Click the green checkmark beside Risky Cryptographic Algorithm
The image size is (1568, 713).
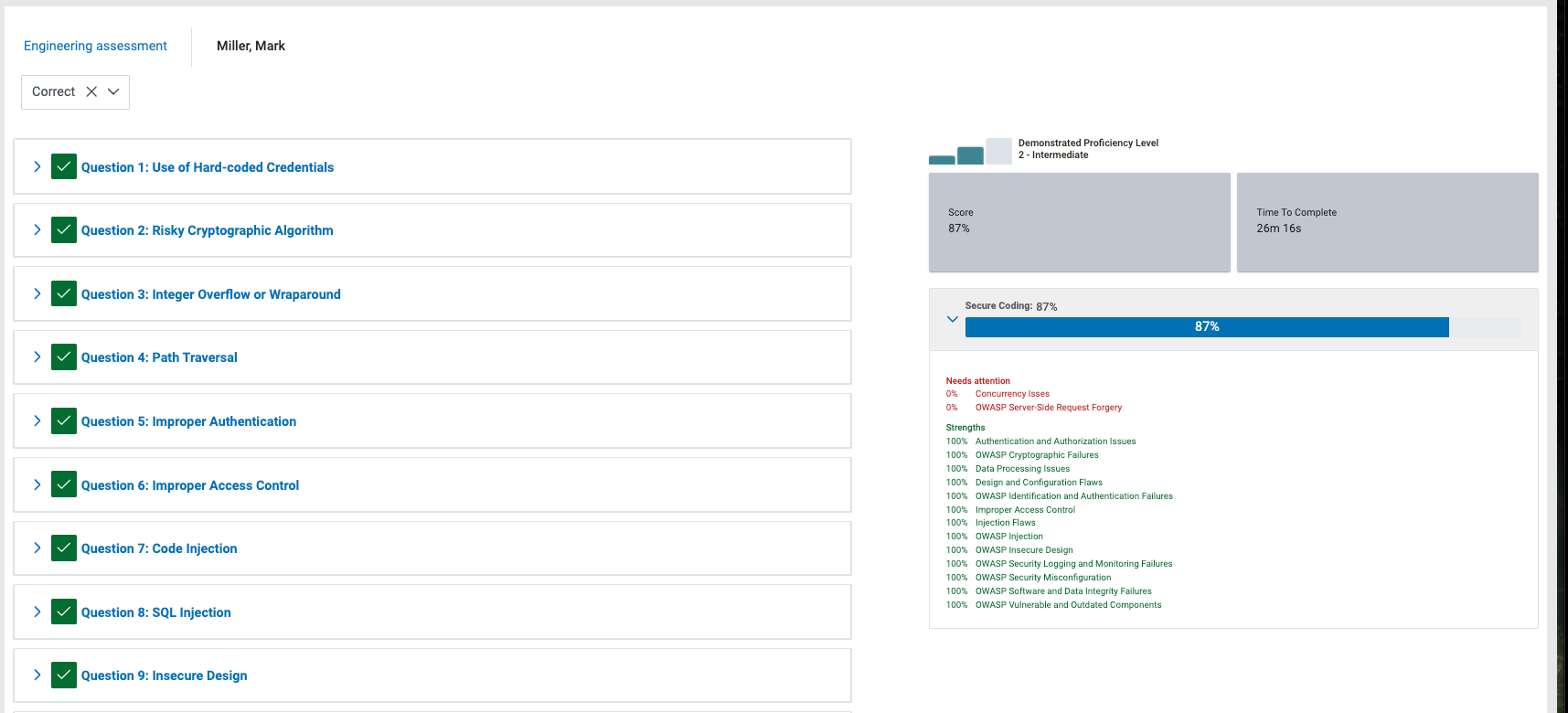pyautogui.click(x=64, y=230)
